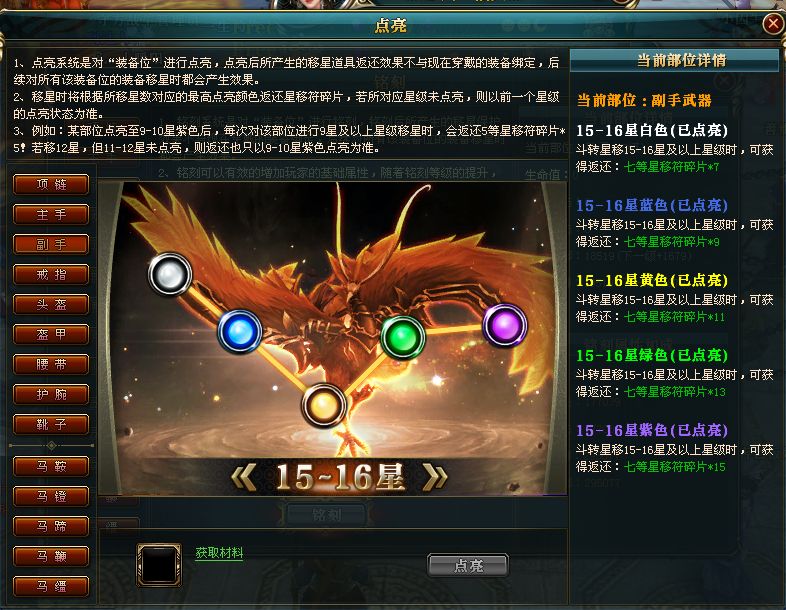
Task: Select the 马鞍 mount slot
Action: 51,467
